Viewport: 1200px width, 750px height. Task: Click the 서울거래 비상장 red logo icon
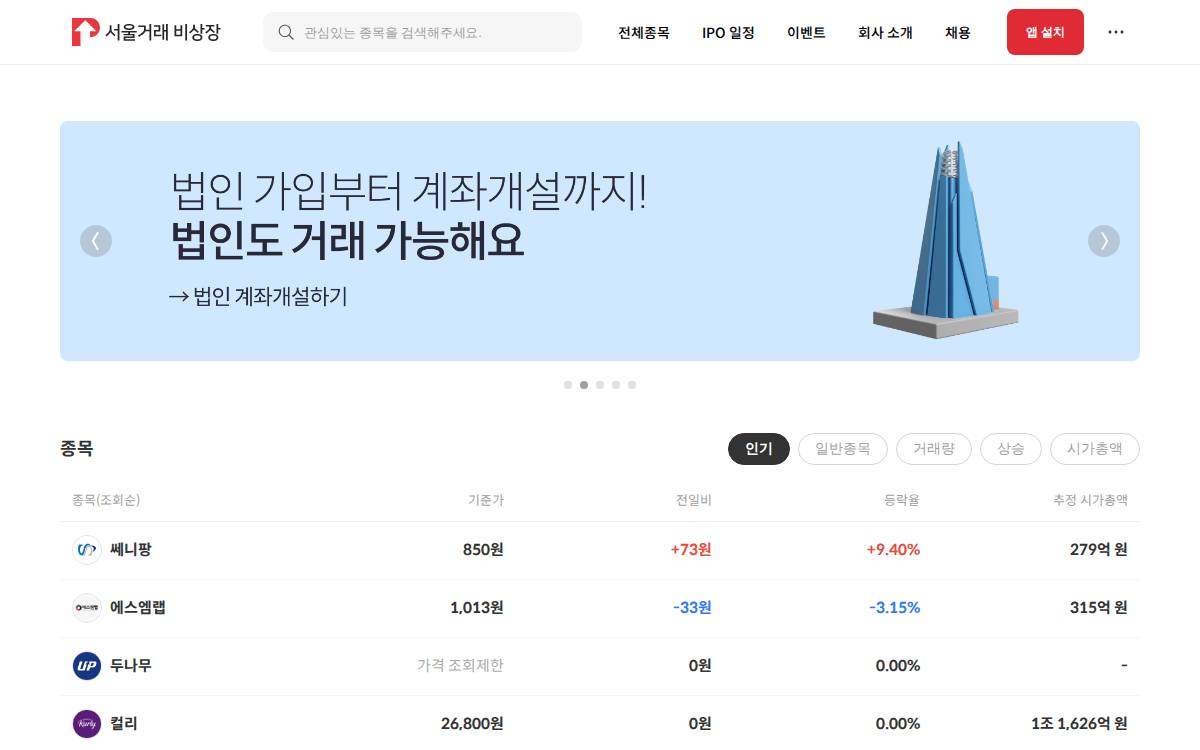coord(85,32)
